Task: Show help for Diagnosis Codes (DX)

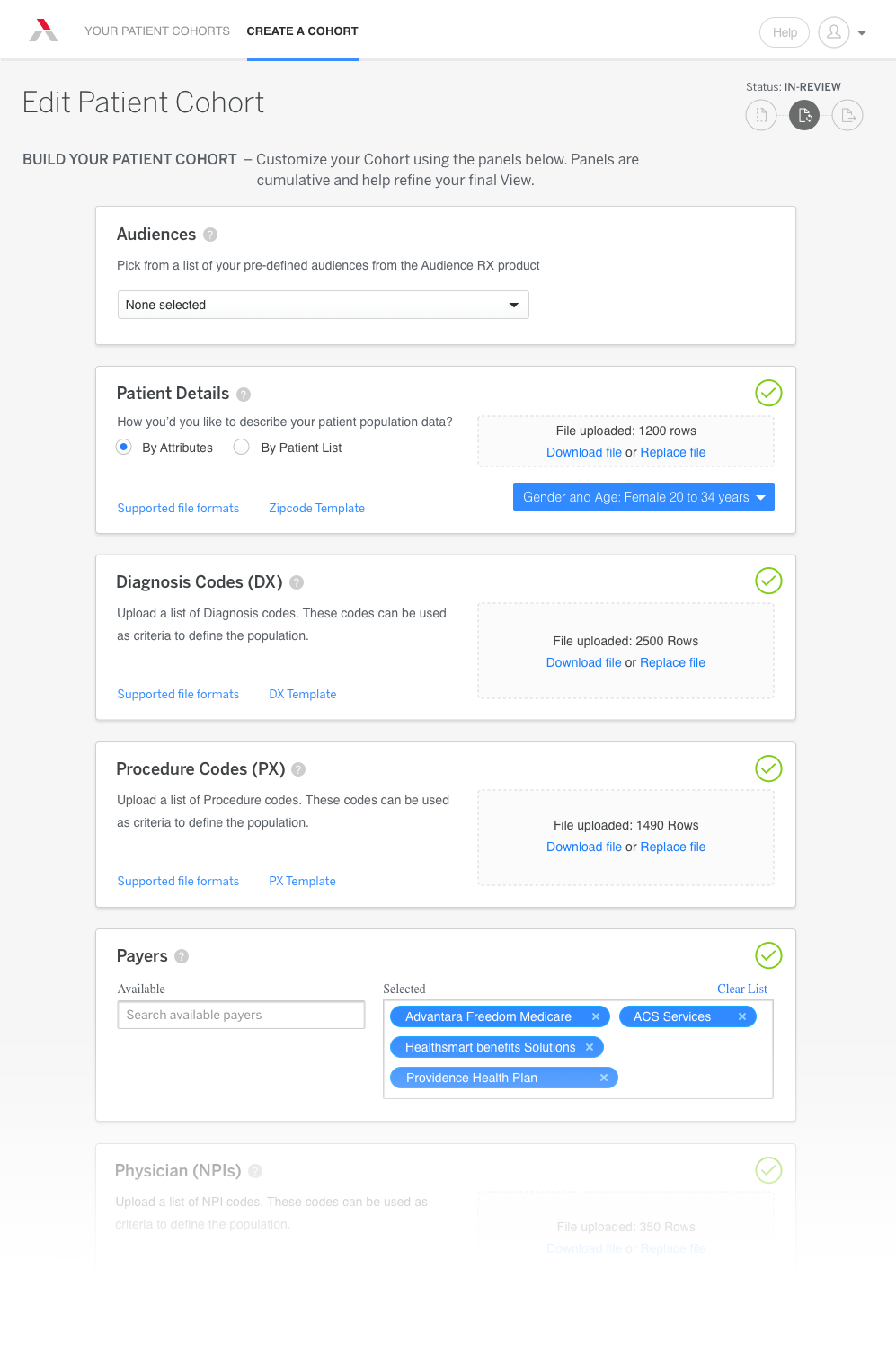Action: pyautogui.click(x=297, y=582)
